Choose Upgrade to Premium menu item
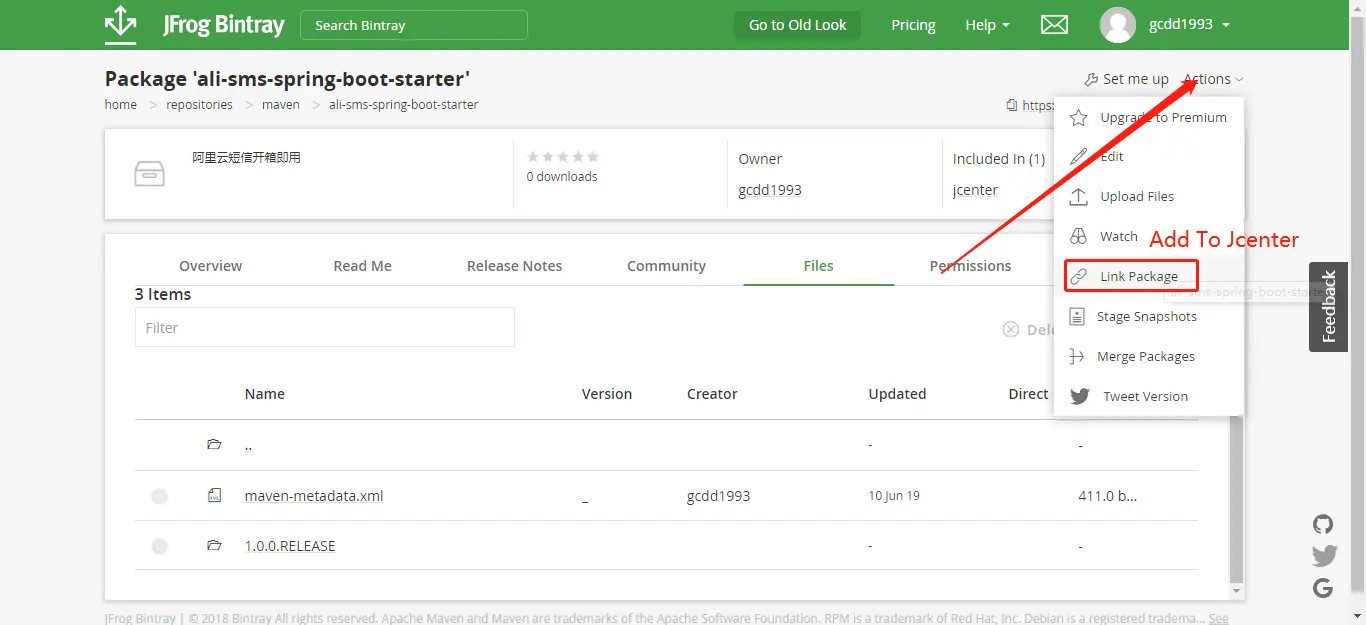 (1148, 118)
